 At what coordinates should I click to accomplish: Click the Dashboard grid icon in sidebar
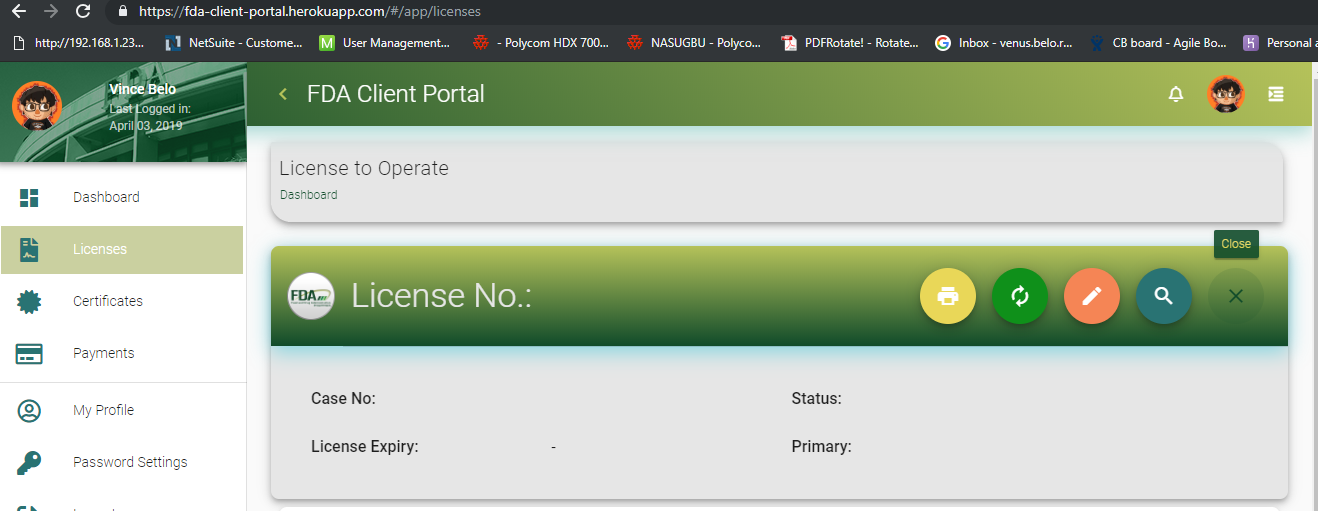point(29,197)
